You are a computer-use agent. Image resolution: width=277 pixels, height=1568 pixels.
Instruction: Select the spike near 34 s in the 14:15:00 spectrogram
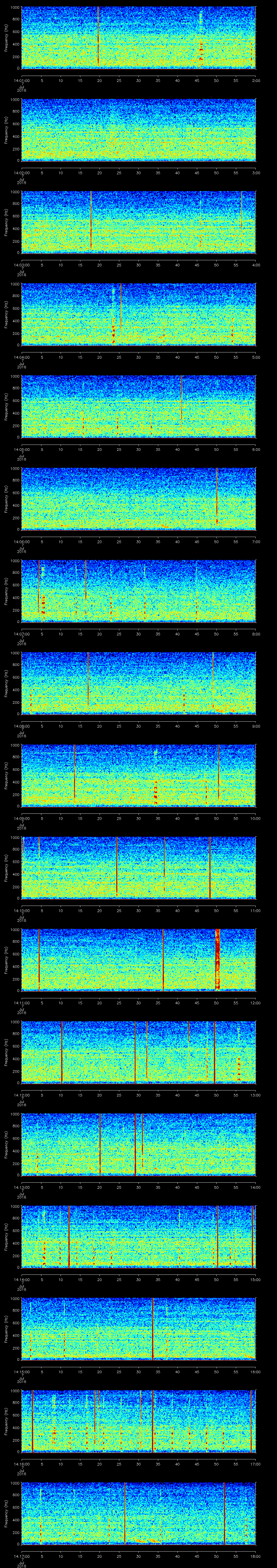click(x=152, y=1328)
